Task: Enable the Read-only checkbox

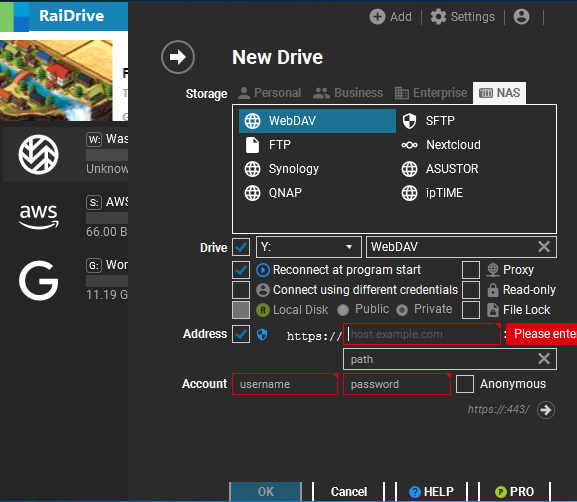Action: pyautogui.click(x=471, y=290)
